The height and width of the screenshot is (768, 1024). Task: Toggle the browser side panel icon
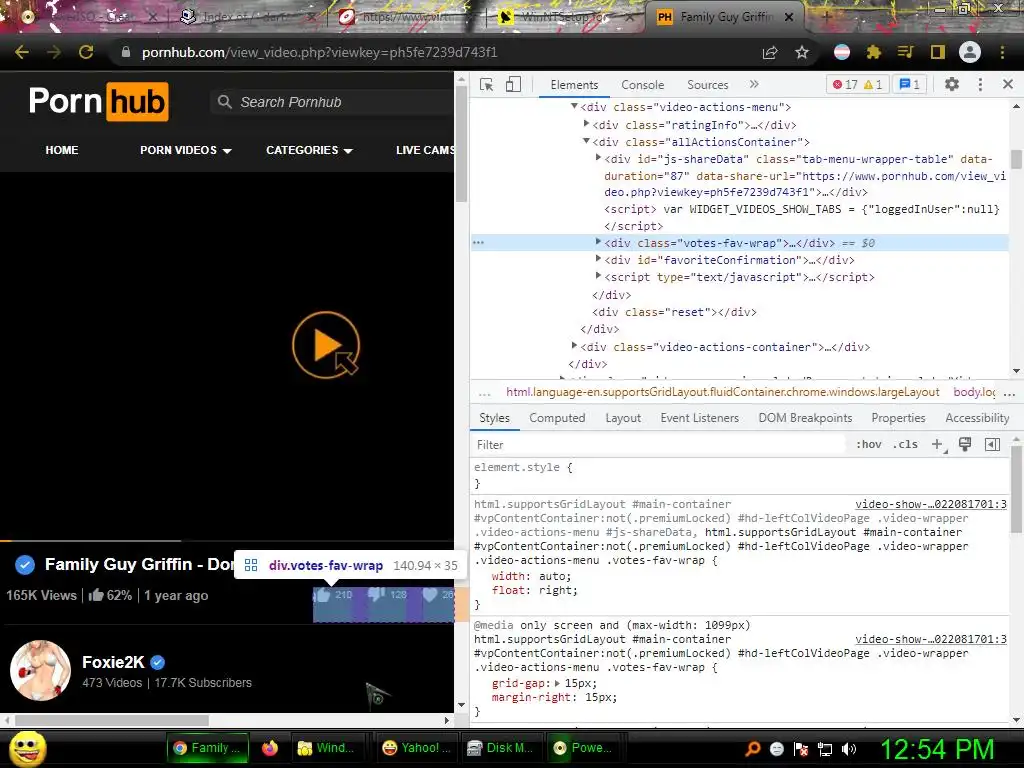(x=938, y=52)
